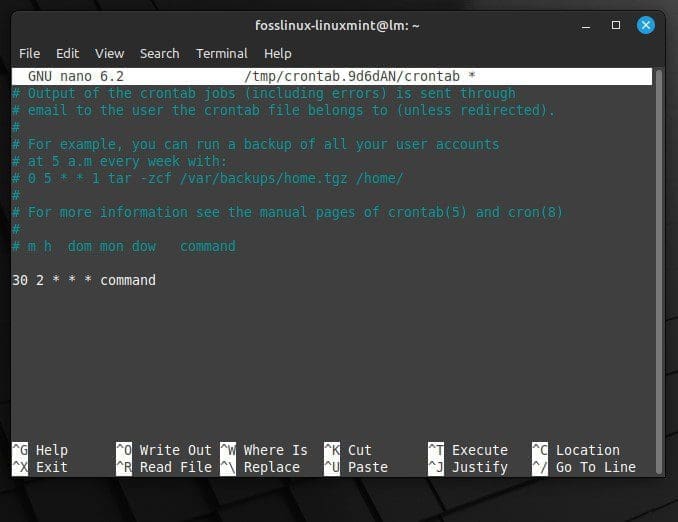Click the ^G Help shortcut
Image resolution: width=678 pixels, height=522 pixels.
point(40,450)
